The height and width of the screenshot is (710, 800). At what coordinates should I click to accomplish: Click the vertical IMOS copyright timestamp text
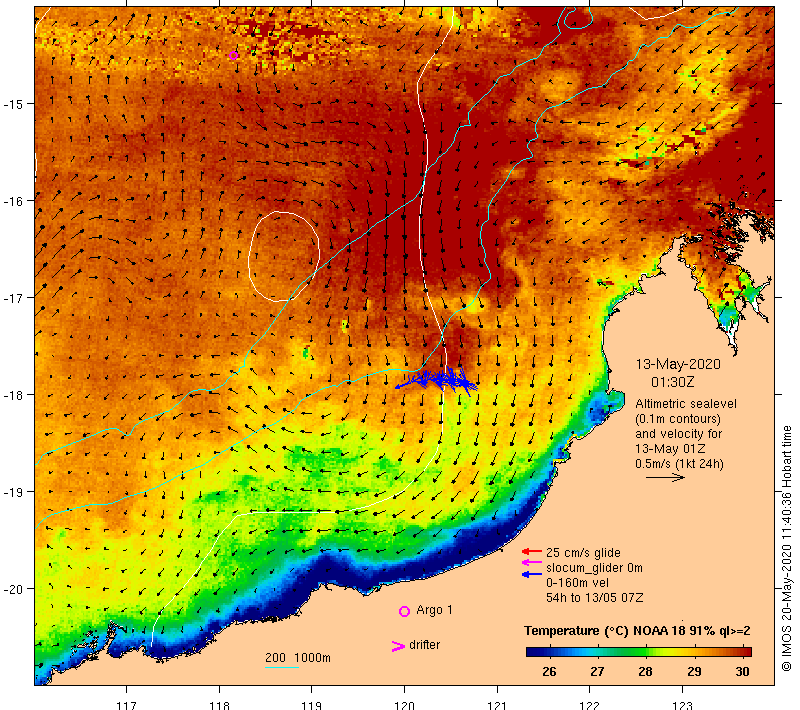point(787,549)
